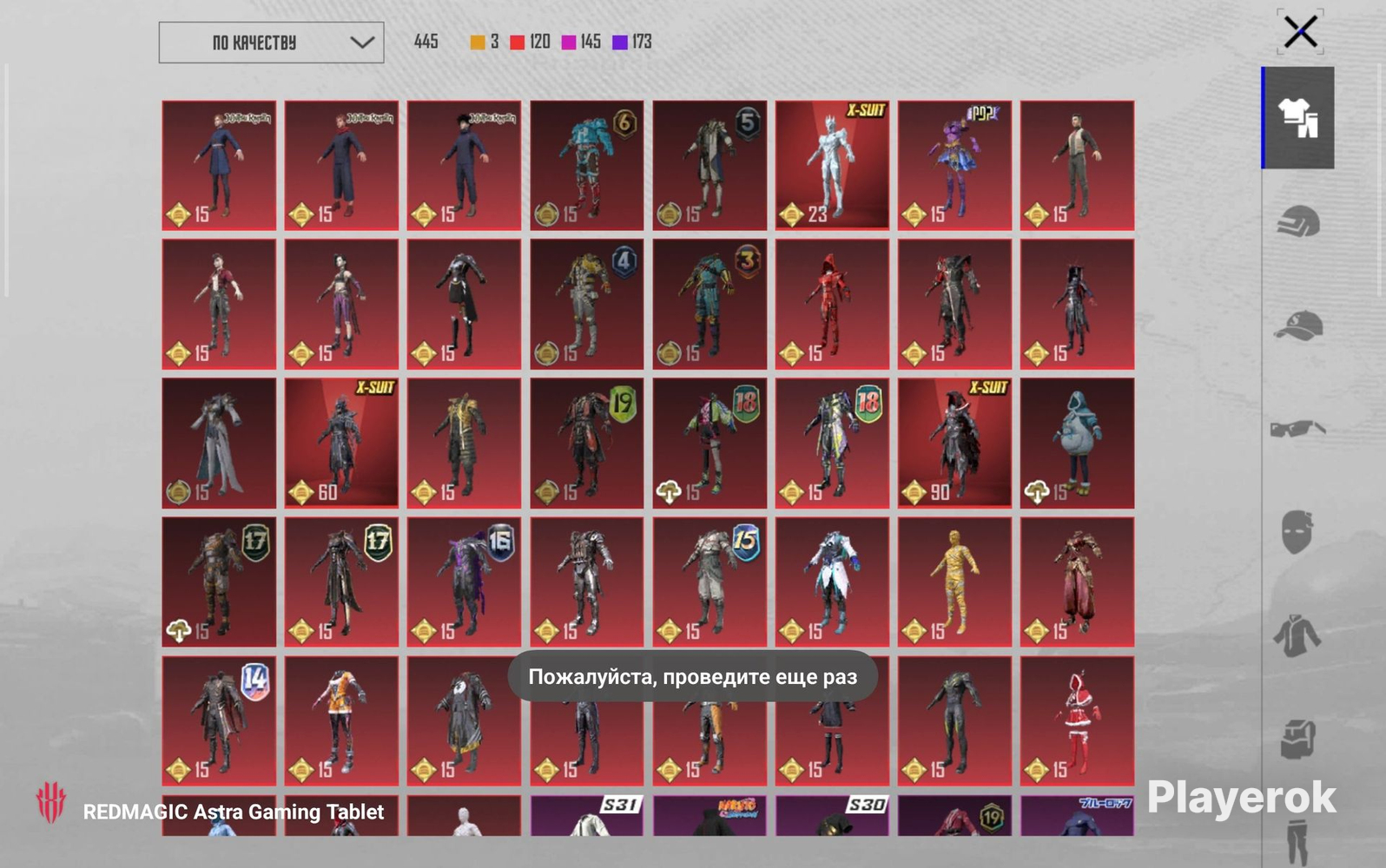Select the teal armor with badge 6
This screenshot has width=1386, height=868.
(x=587, y=165)
